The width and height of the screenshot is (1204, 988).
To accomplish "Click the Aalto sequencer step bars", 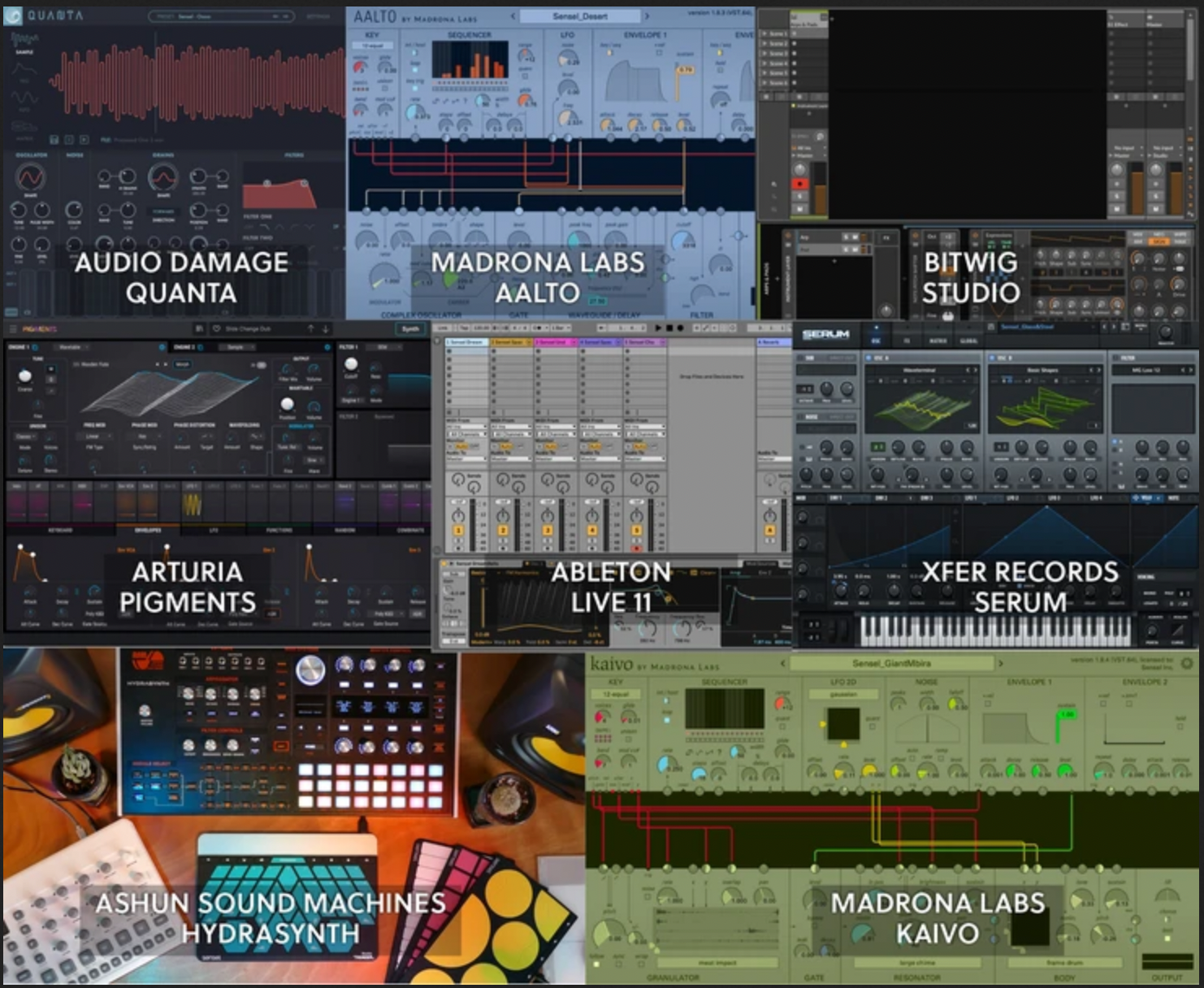I will click(x=470, y=59).
